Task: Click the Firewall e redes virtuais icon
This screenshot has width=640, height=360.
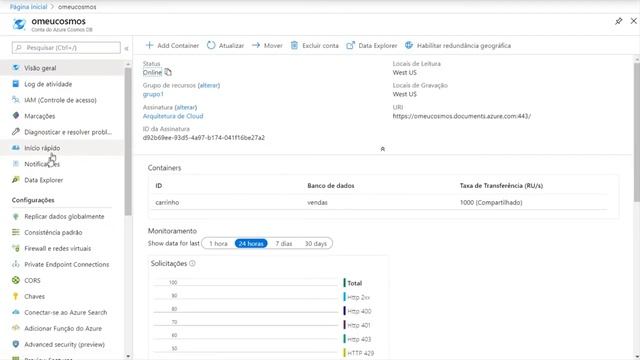Action: click(x=16, y=248)
